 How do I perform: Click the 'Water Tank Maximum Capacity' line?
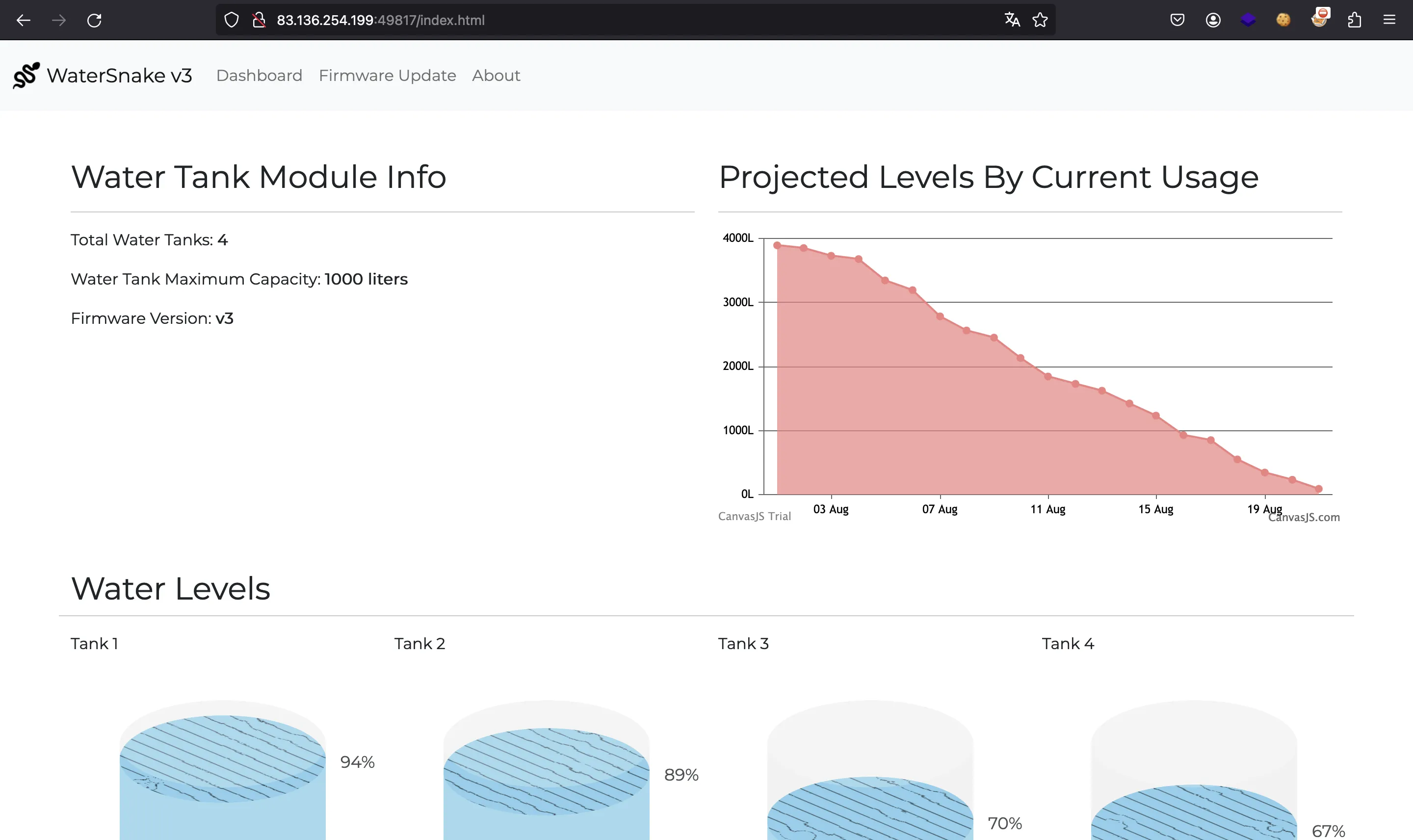click(239, 279)
